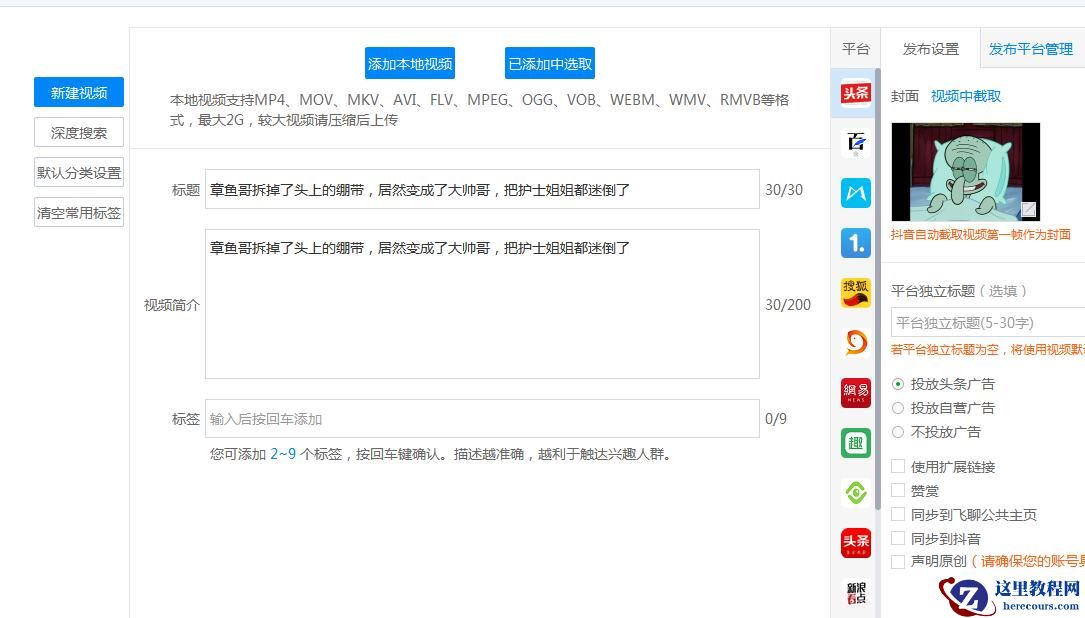Select the first red 头条 platform icon
Screen dimensions: 1085x618
[855, 93]
